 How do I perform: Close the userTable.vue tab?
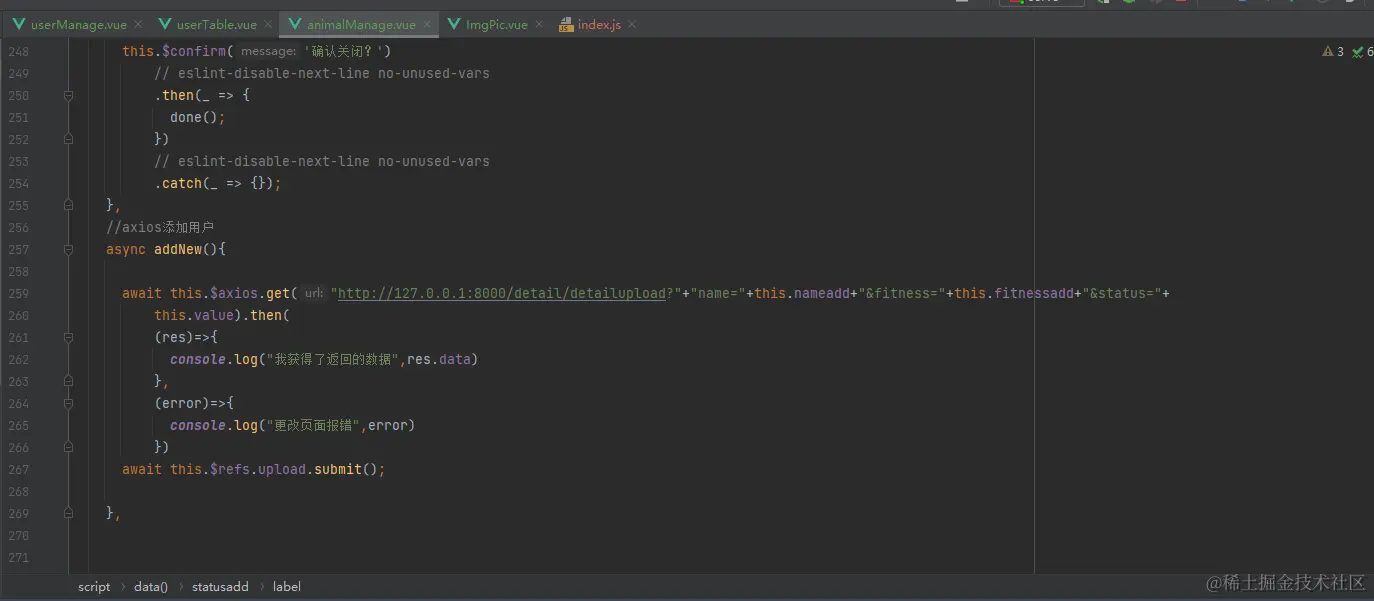[x=267, y=24]
